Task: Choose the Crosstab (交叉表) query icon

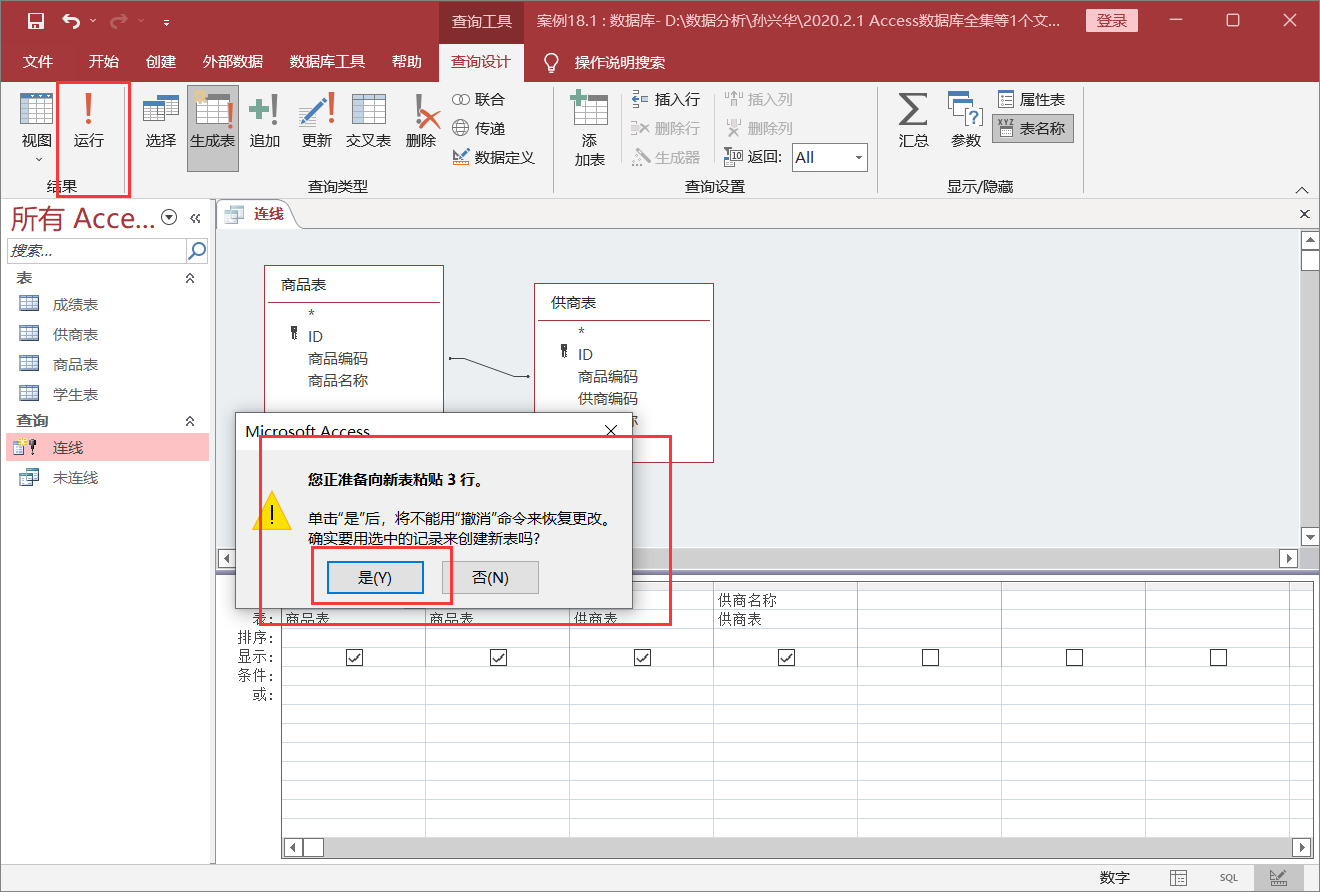Action: (x=368, y=121)
